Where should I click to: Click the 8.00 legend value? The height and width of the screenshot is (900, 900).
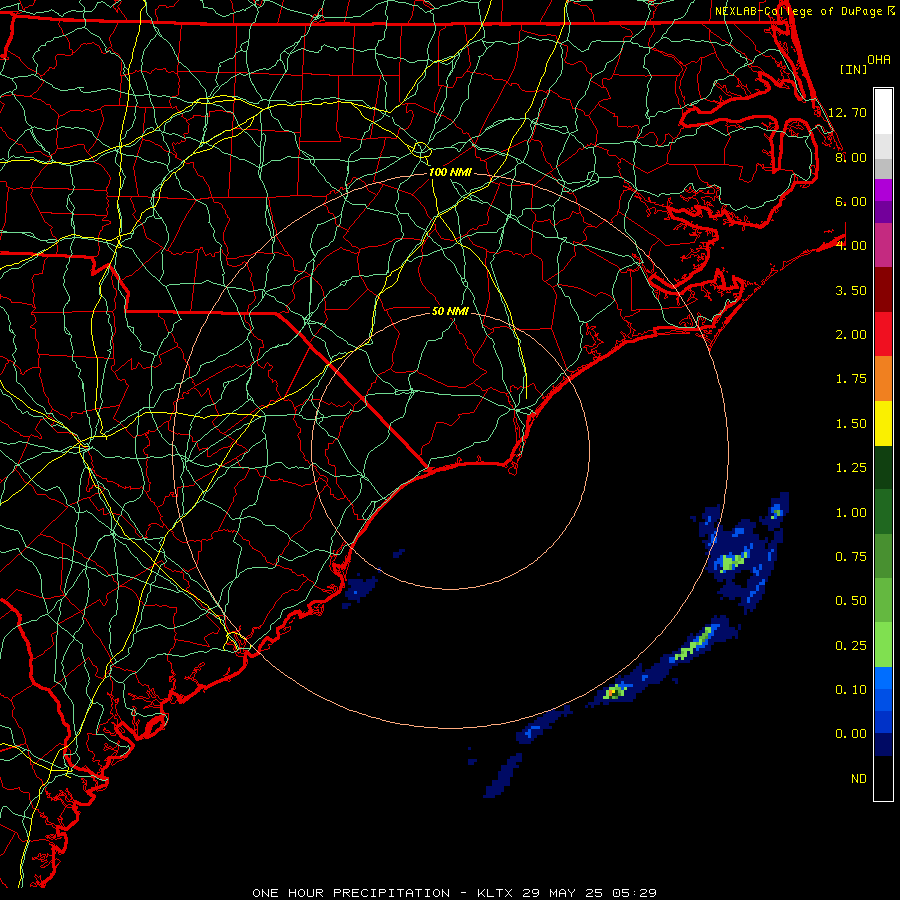click(x=851, y=157)
